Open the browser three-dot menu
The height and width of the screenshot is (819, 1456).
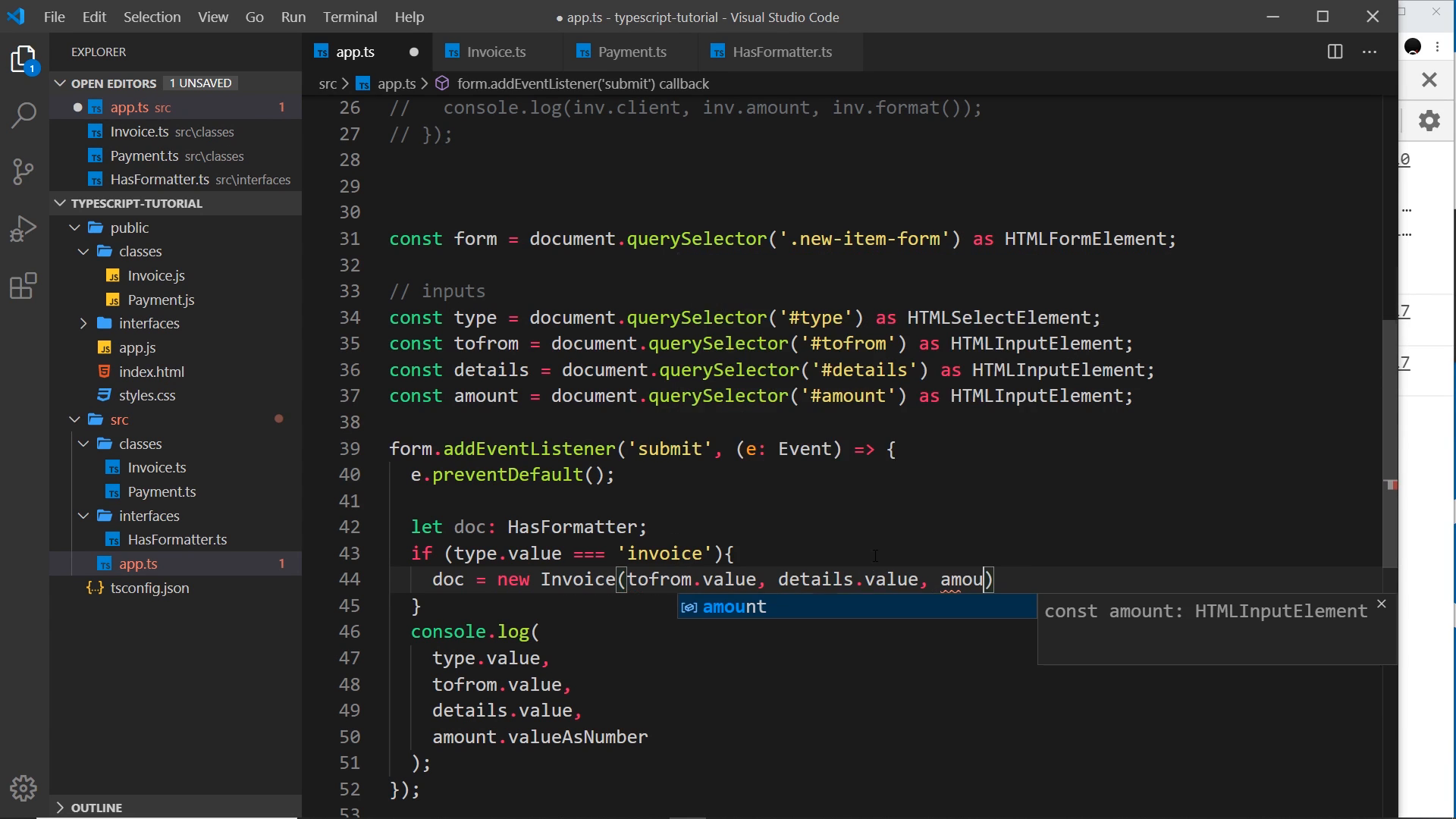[x=1438, y=47]
